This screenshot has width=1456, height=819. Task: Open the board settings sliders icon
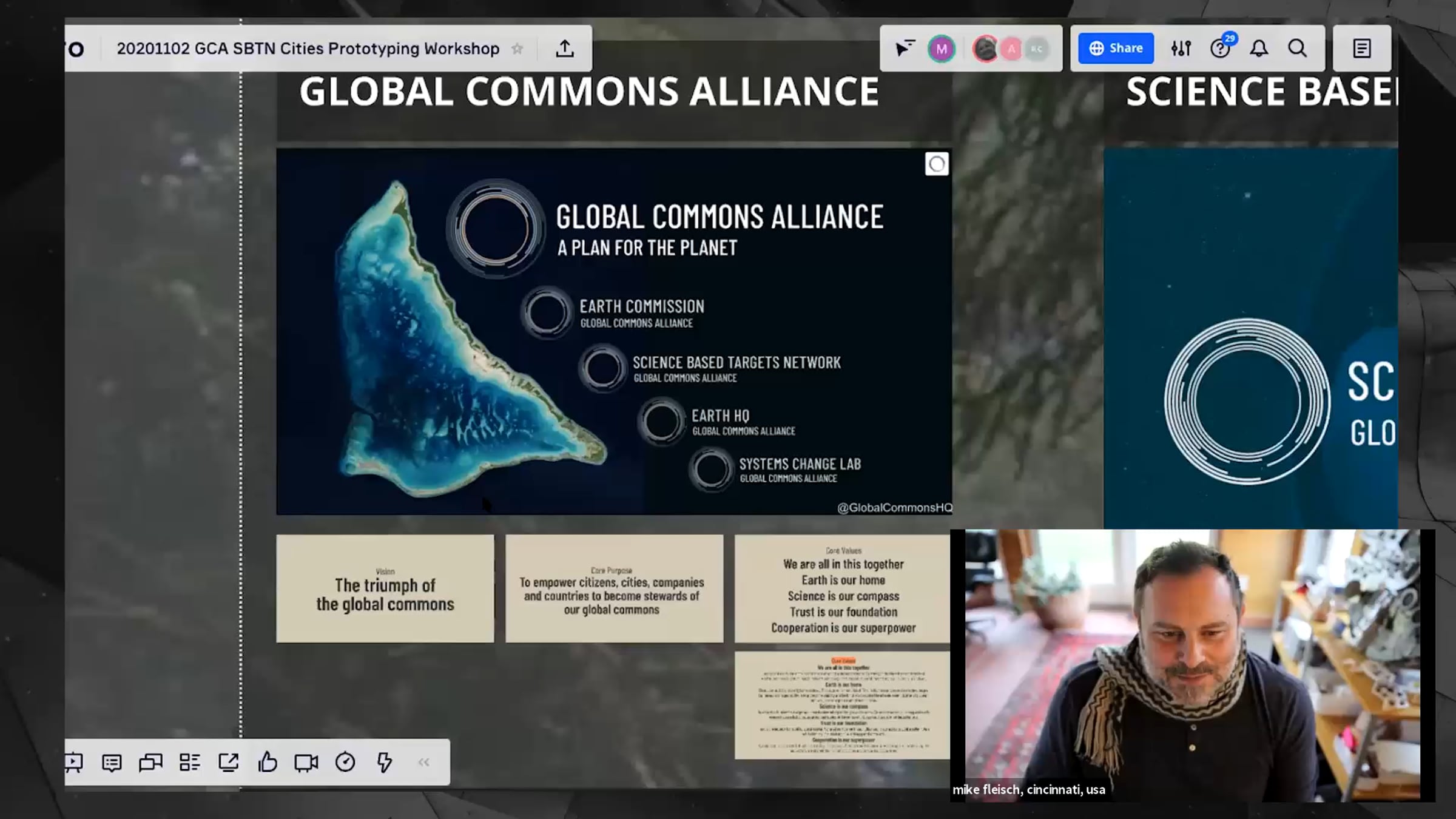click(1181, 49)
